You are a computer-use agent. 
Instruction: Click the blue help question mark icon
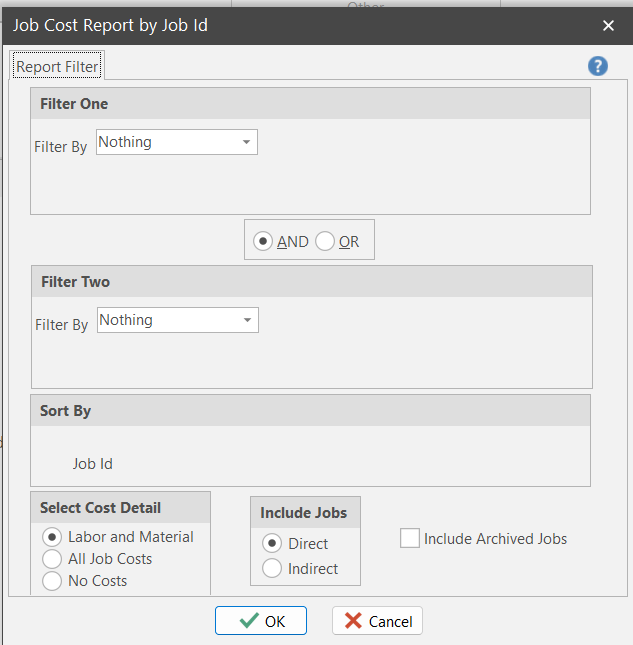(598, 66)
